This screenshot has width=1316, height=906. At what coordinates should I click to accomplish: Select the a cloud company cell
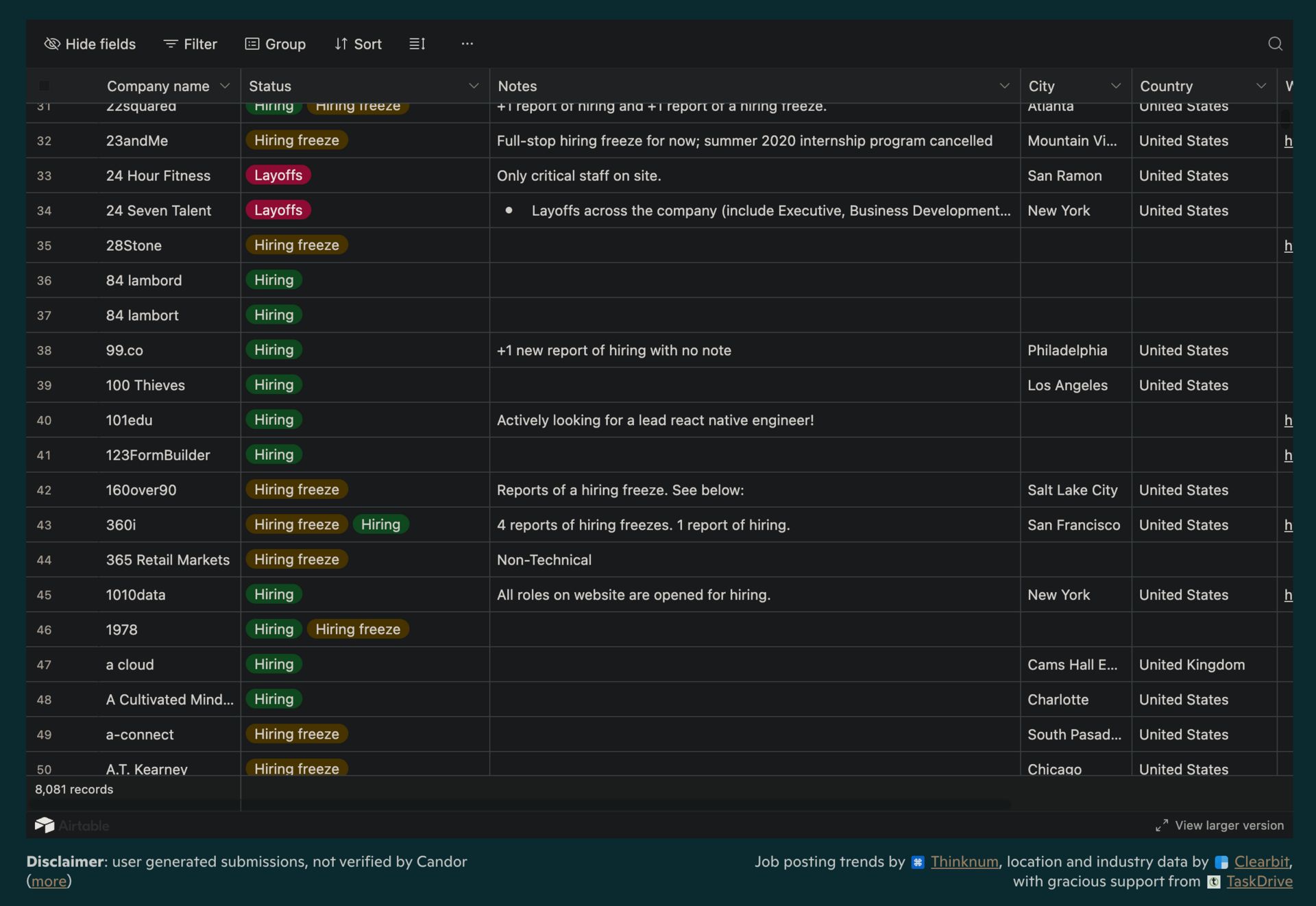(x=169, y=665)
